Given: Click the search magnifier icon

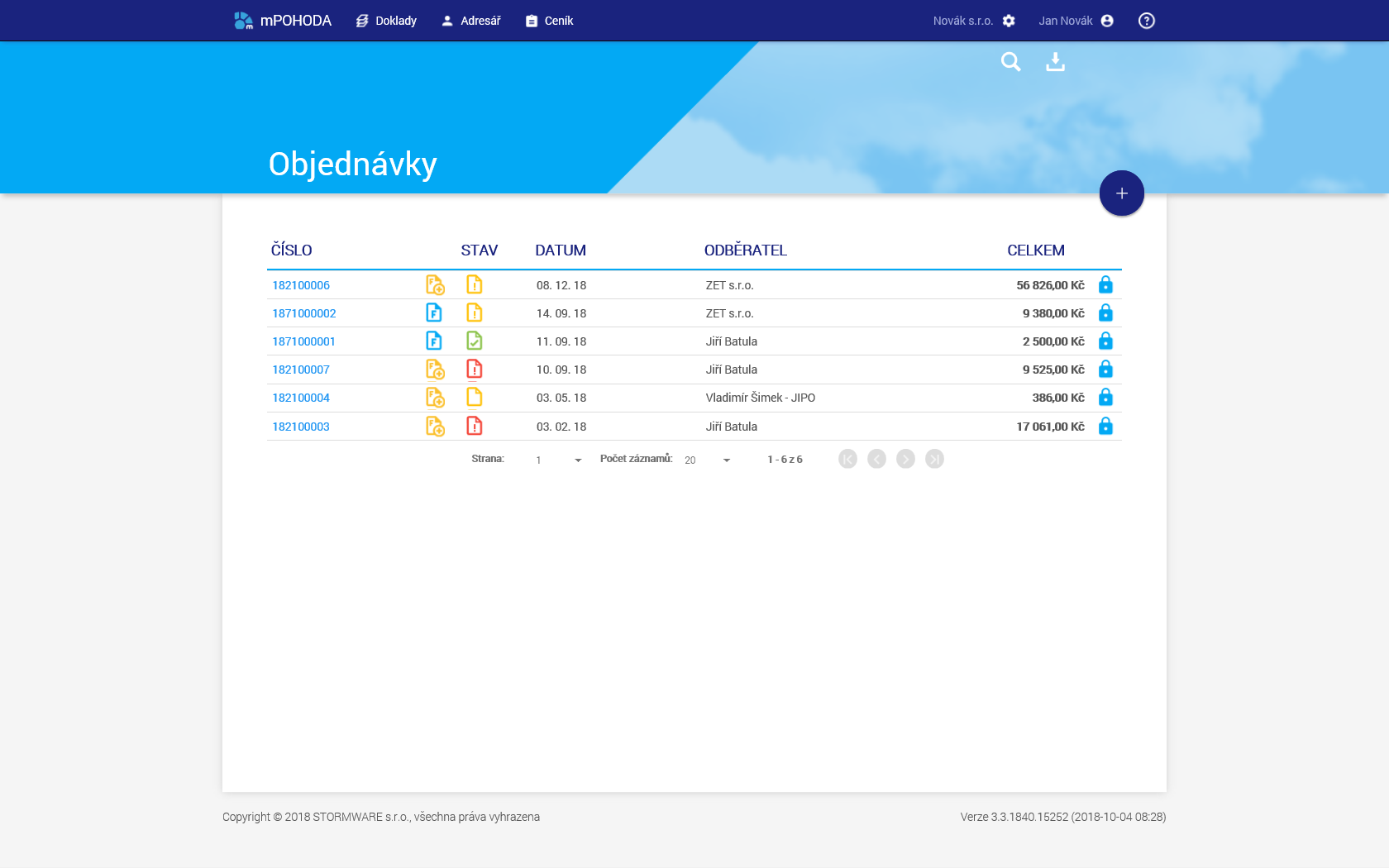Looking at the screenshot, I should [1010, 62].
